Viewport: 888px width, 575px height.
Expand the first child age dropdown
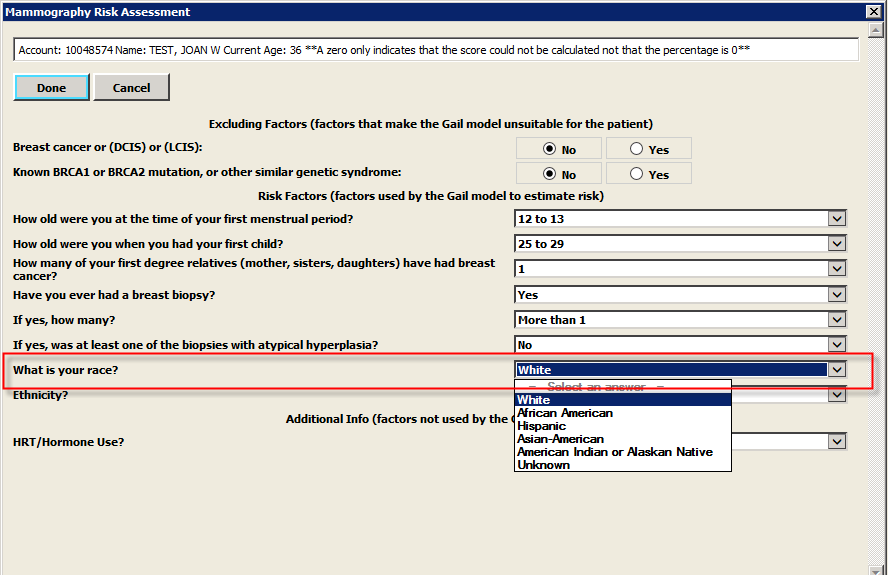point(837,244)
